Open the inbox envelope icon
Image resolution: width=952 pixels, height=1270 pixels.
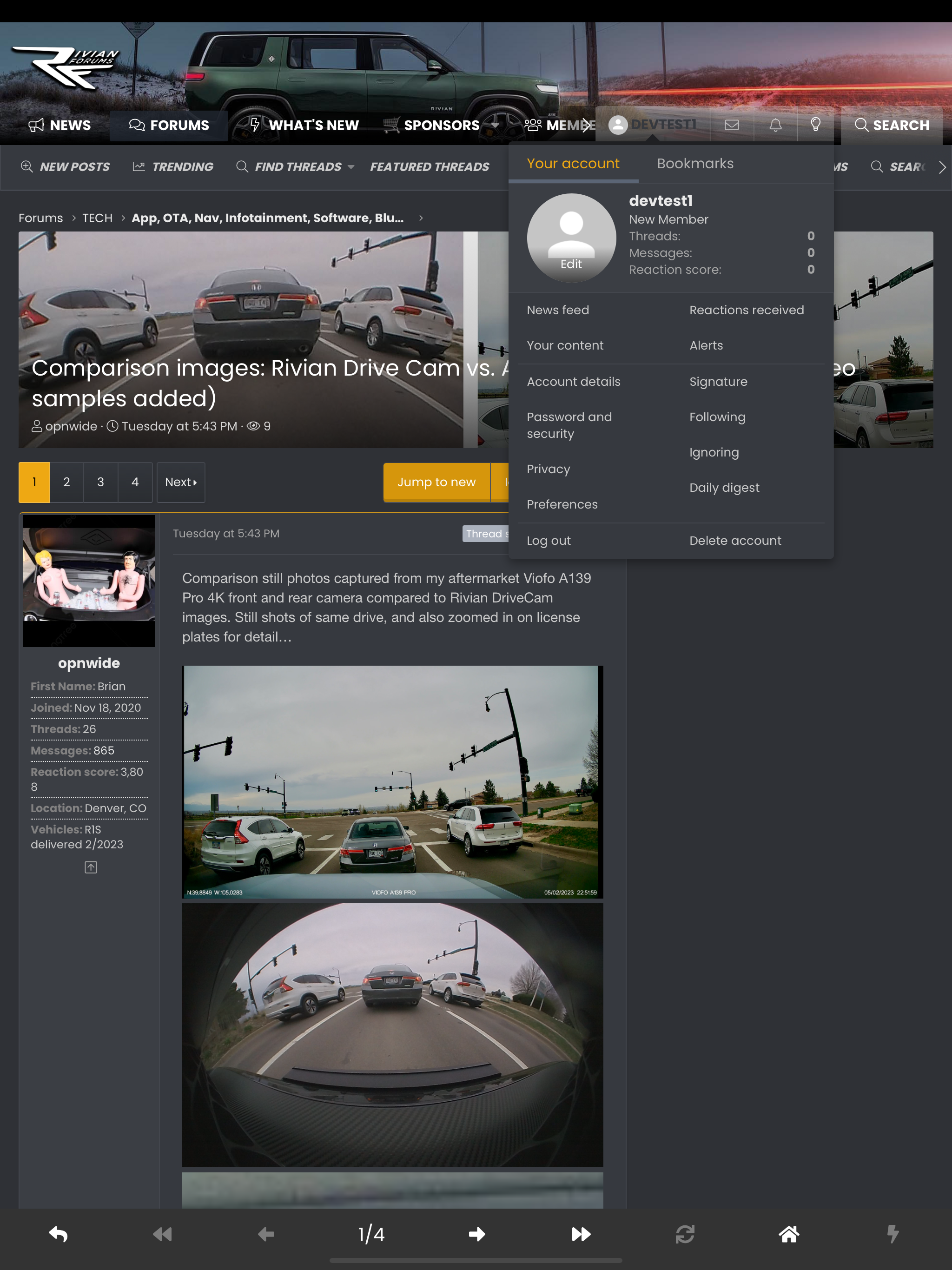(732, 125)
